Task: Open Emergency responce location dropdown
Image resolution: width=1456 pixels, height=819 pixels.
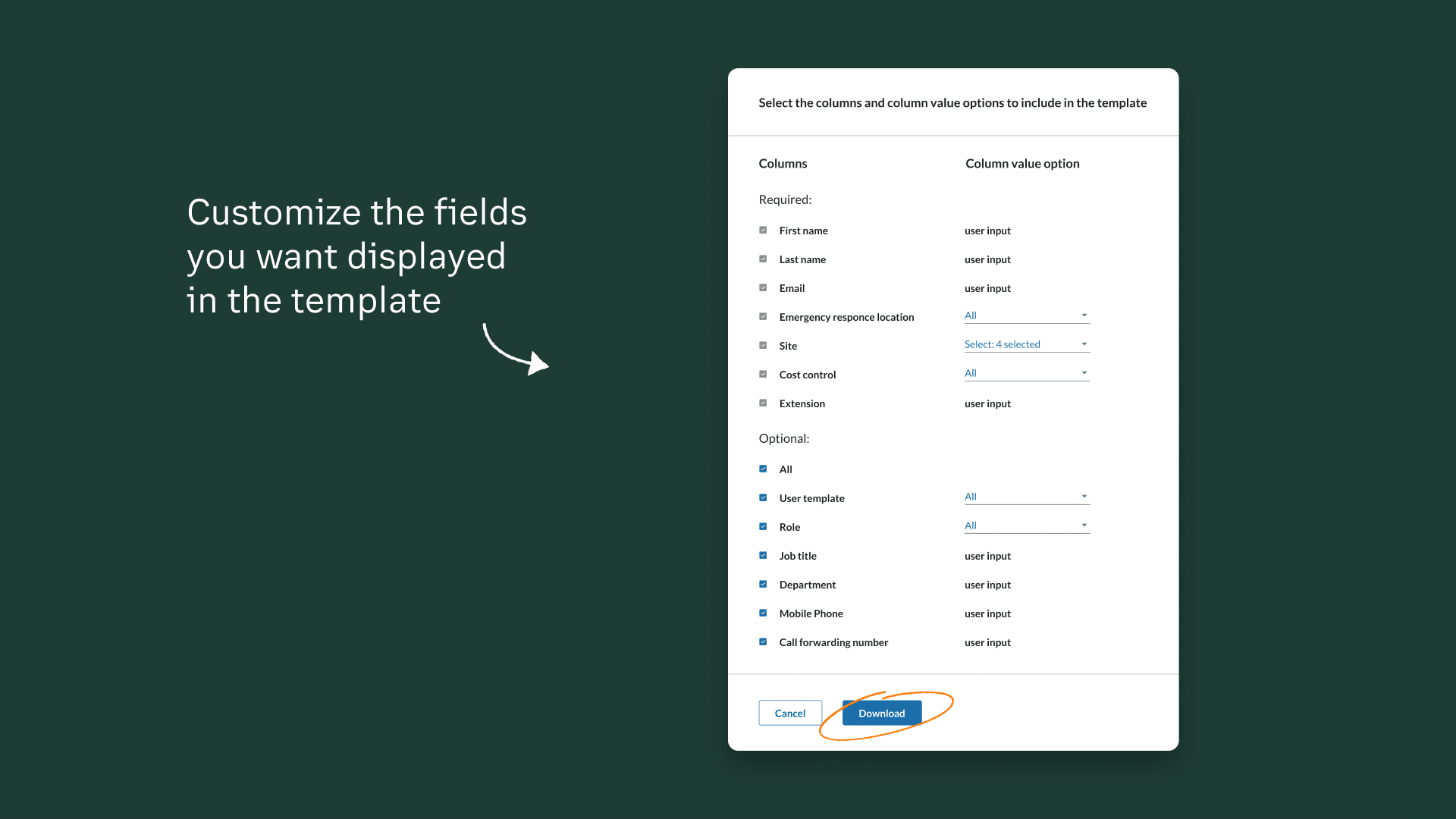Action: tap(1026, 315)
